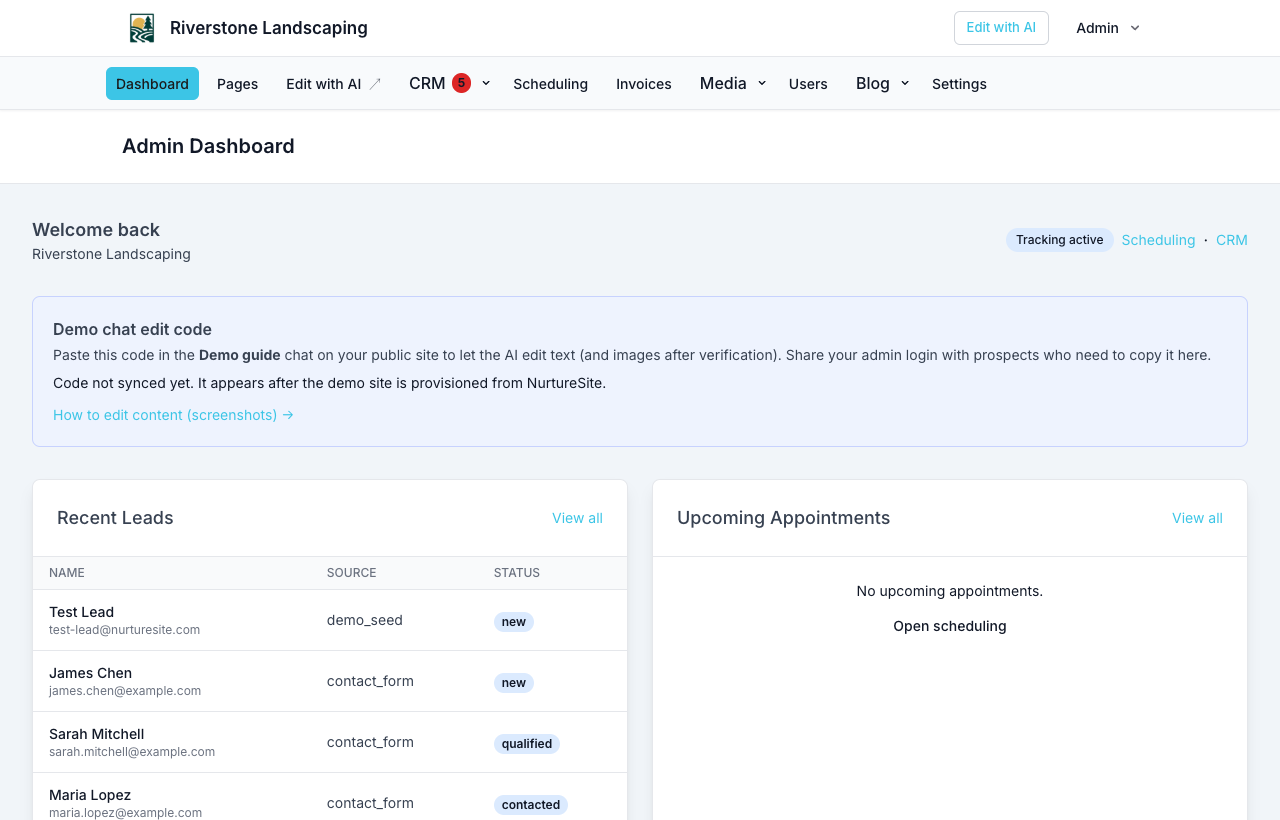Click the Recent Leads heading

click(115, 518)
